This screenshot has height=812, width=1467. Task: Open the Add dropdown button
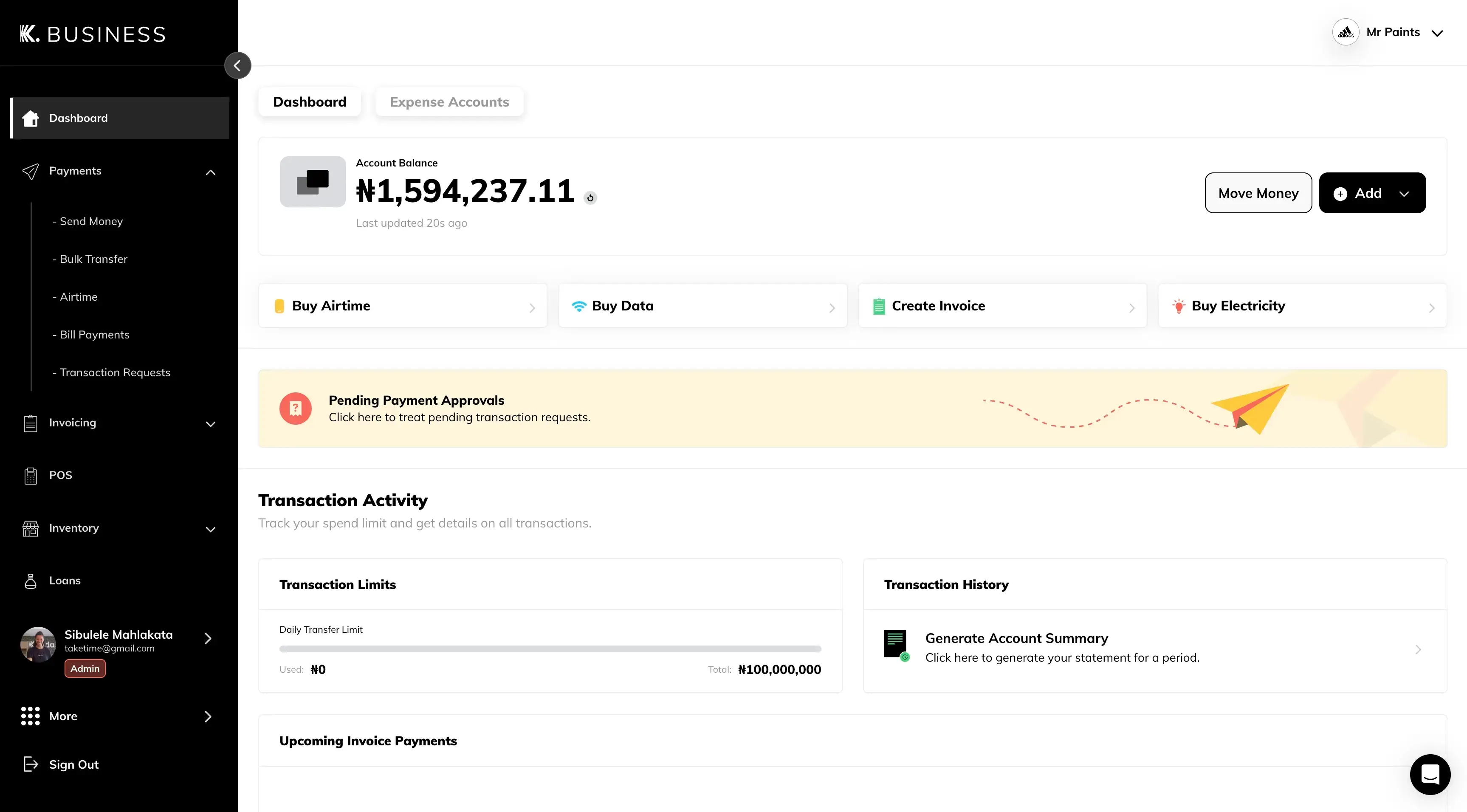[x=1371, y=193]
